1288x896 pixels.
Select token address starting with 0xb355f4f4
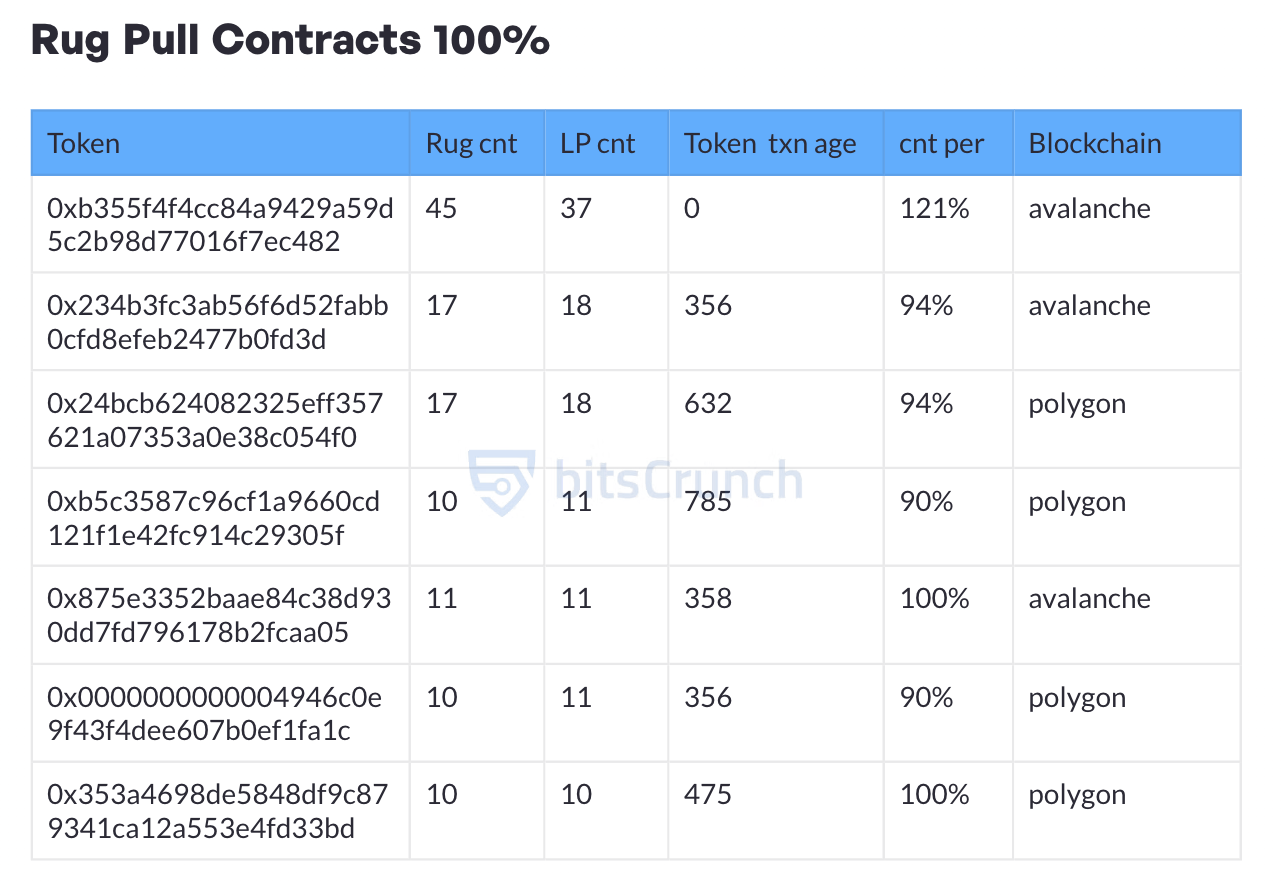click(x=220, y=225)
